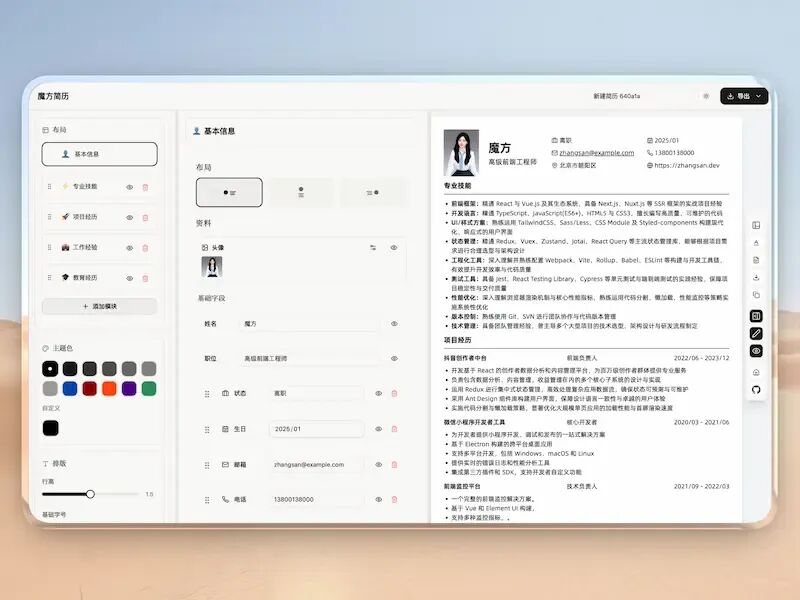This screenshot has height=600, width=800.
Task: Delete the 工作经验 module
Action: (145, 248)
